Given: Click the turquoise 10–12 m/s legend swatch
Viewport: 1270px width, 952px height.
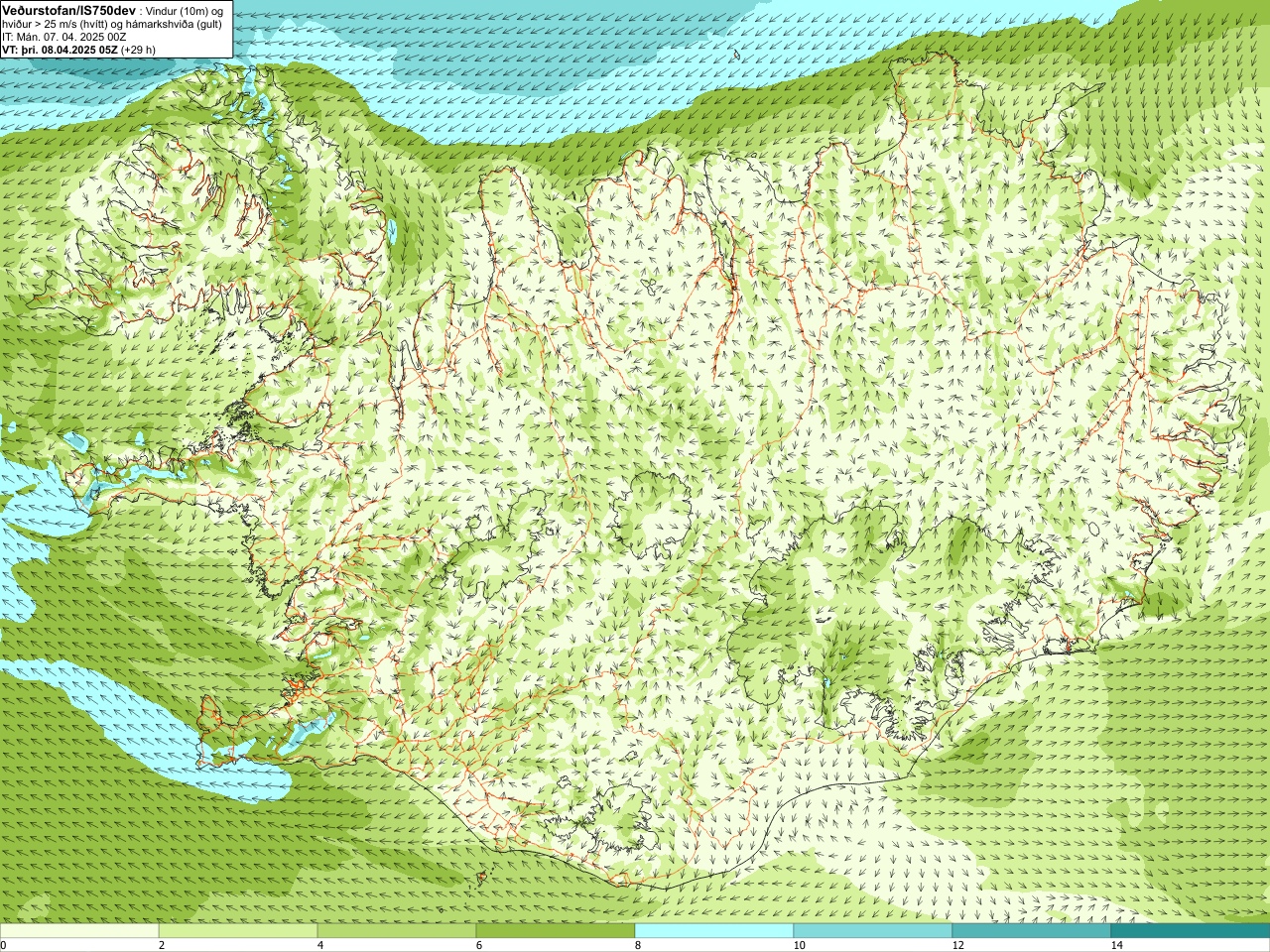Looking at the screenshot, I should 873,931.
